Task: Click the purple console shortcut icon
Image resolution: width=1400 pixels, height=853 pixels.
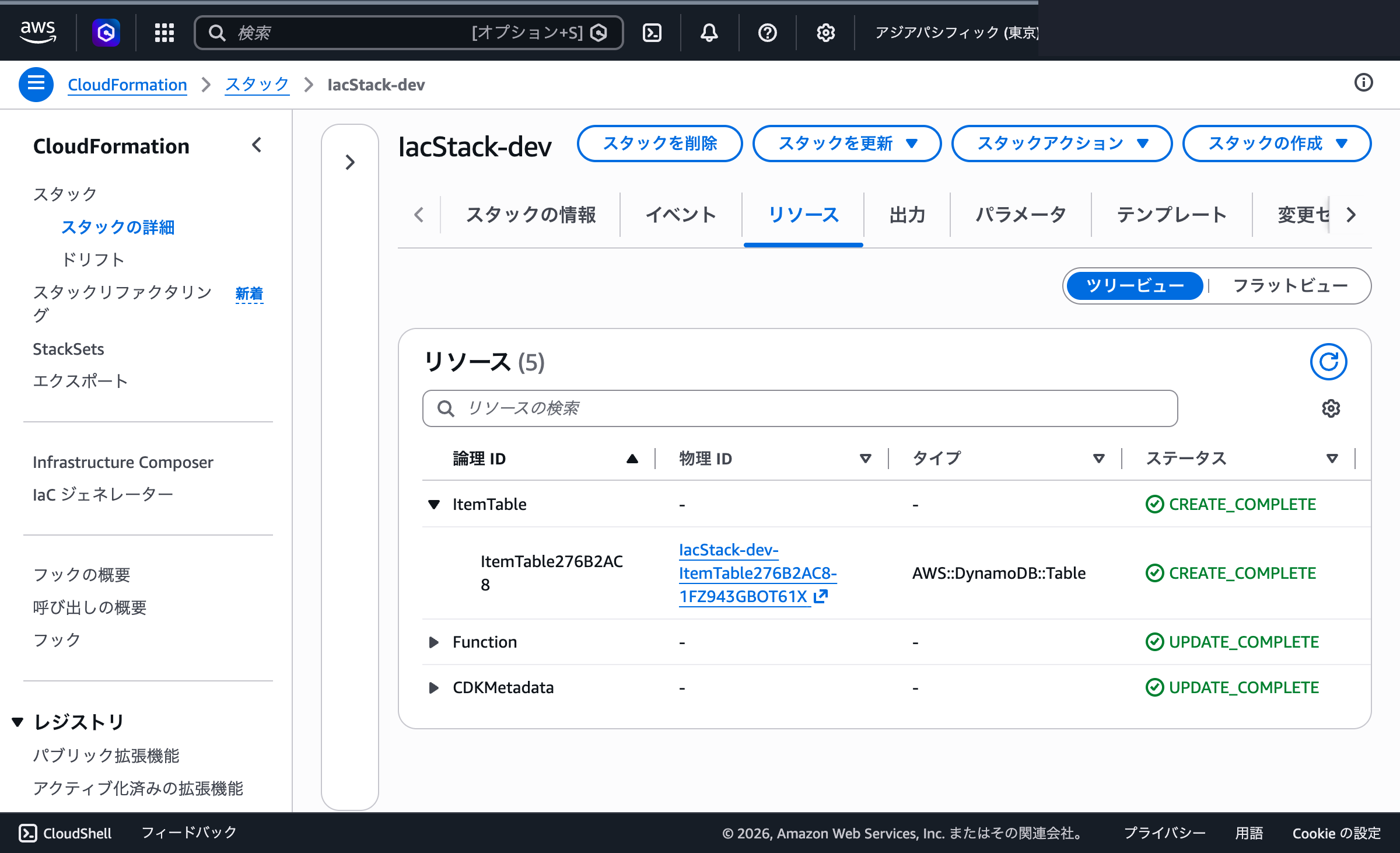Action: click(x=106, y=32)
